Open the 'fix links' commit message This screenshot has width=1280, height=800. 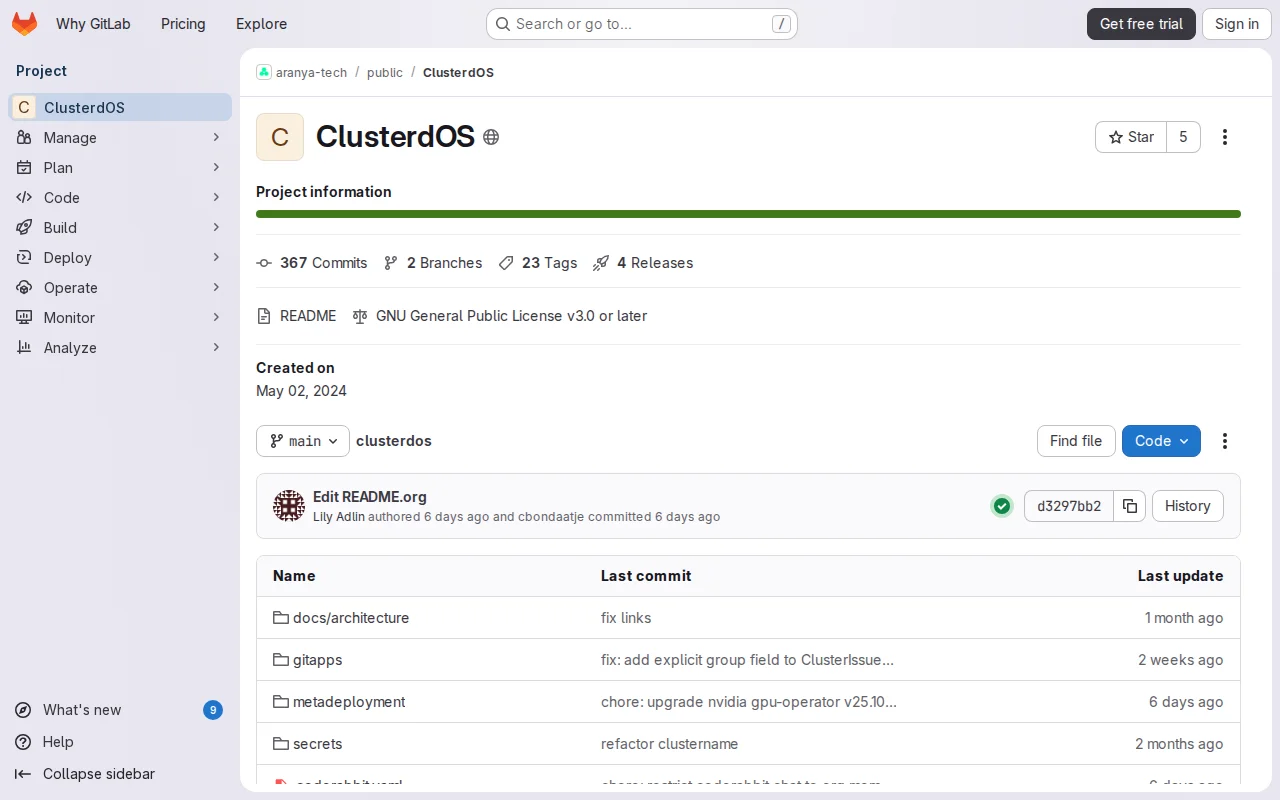tap(626, 618)
